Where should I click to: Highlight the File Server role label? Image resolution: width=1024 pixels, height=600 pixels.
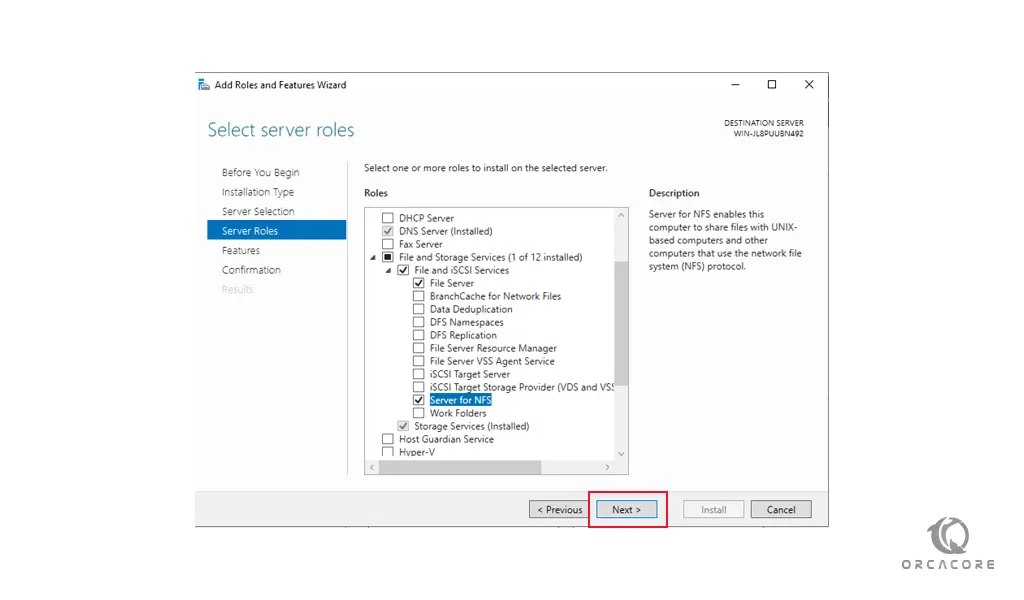pos(452,283)
